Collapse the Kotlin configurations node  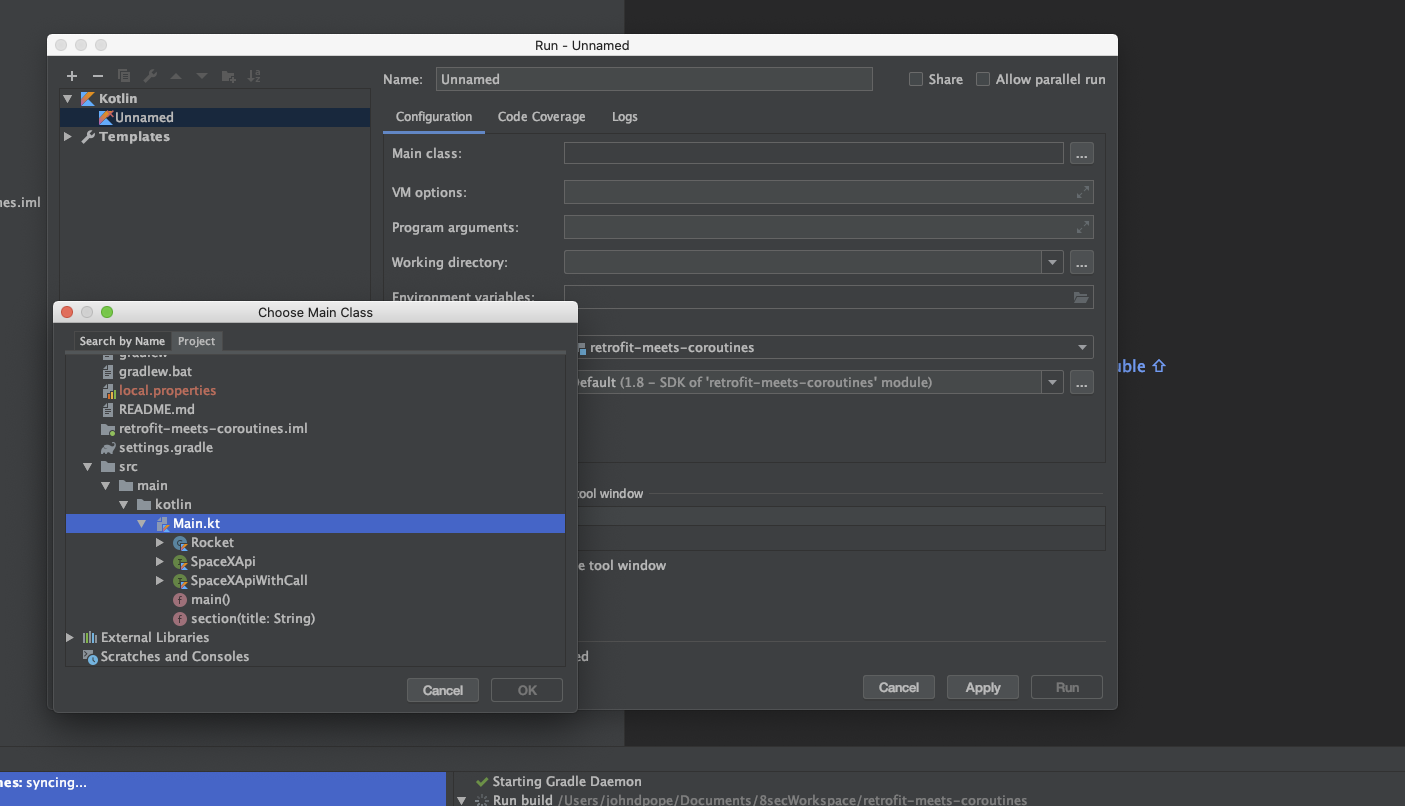point(68,99)
